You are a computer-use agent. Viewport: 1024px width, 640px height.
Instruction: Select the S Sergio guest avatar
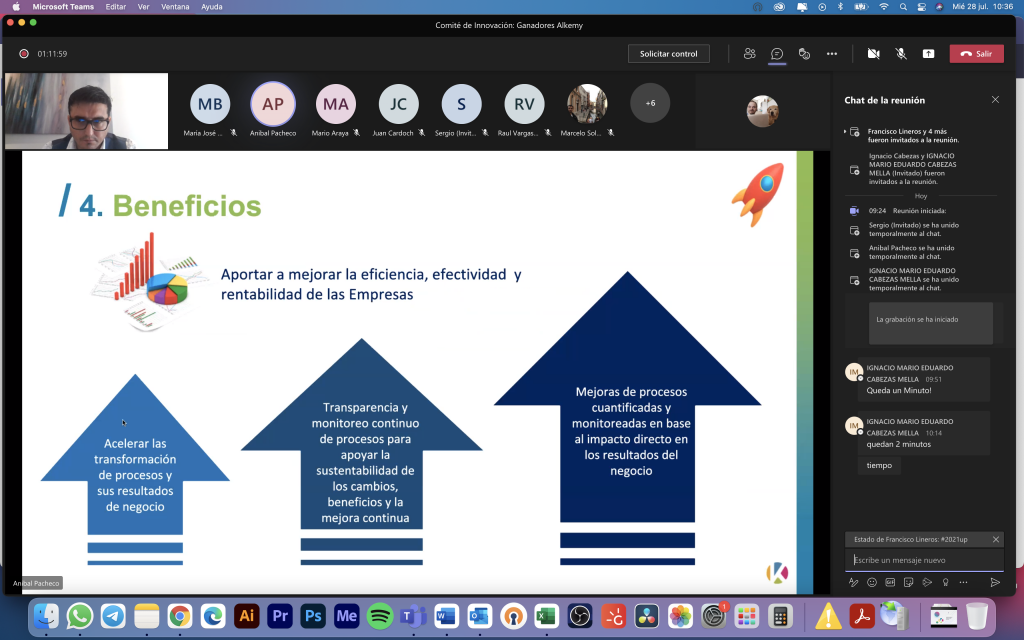[462, 104]
